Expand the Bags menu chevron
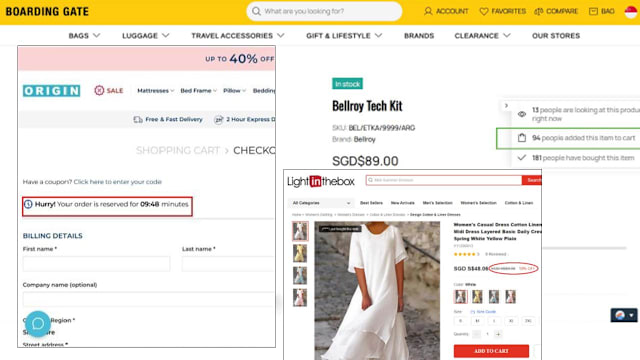 tap(97, 36)
